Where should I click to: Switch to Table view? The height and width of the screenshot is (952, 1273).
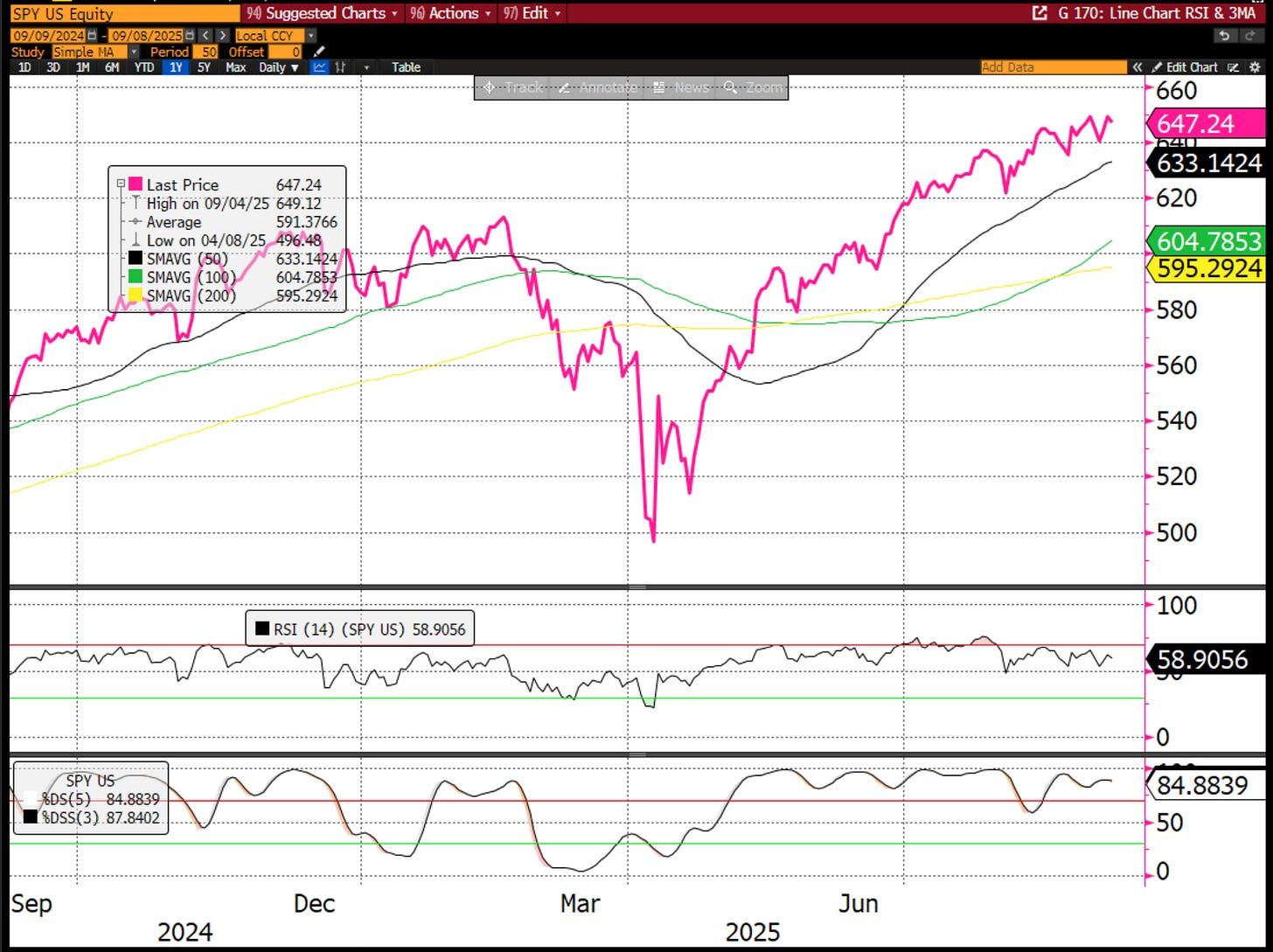(406, 67)
